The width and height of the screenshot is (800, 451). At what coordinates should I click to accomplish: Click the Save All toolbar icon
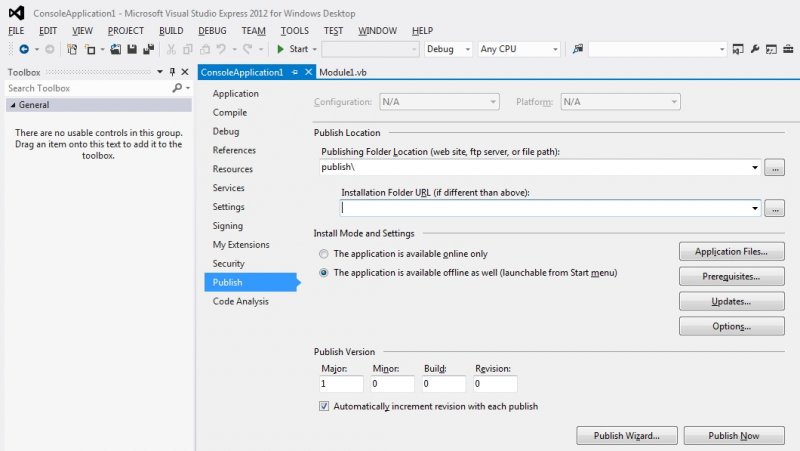tap(148, 49)
